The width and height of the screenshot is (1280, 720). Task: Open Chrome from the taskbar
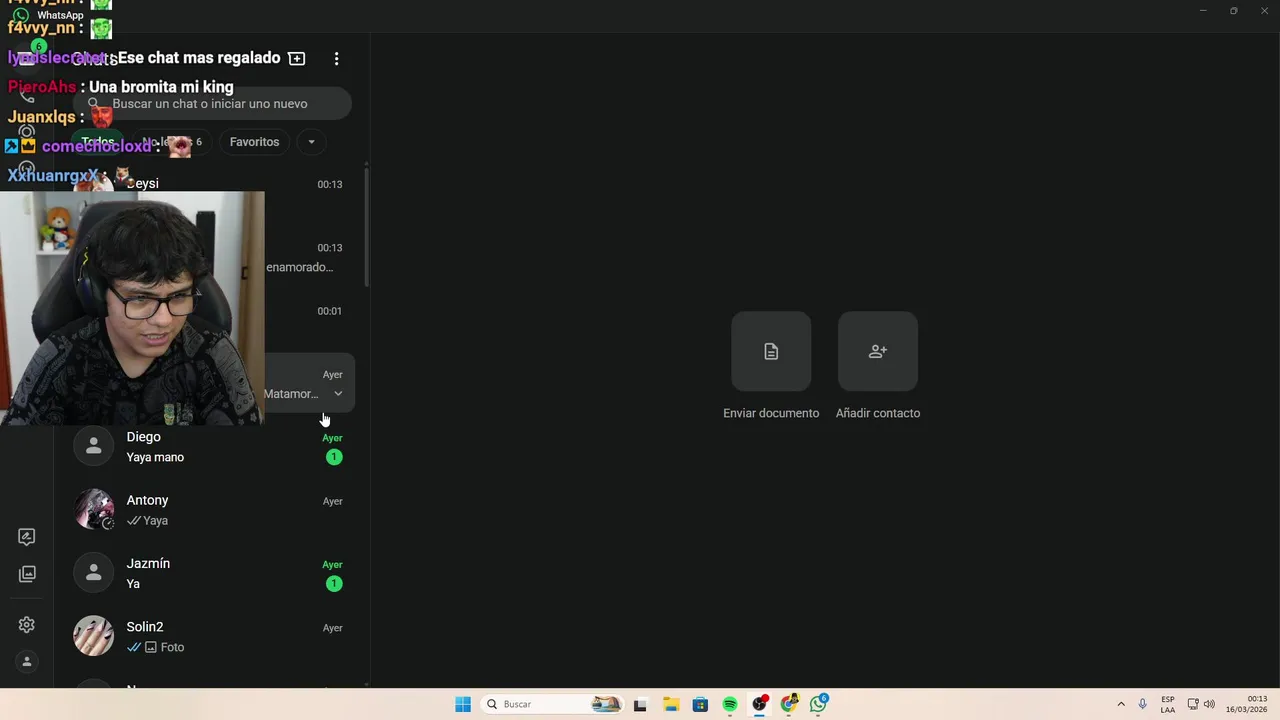(x=789, y=704)
